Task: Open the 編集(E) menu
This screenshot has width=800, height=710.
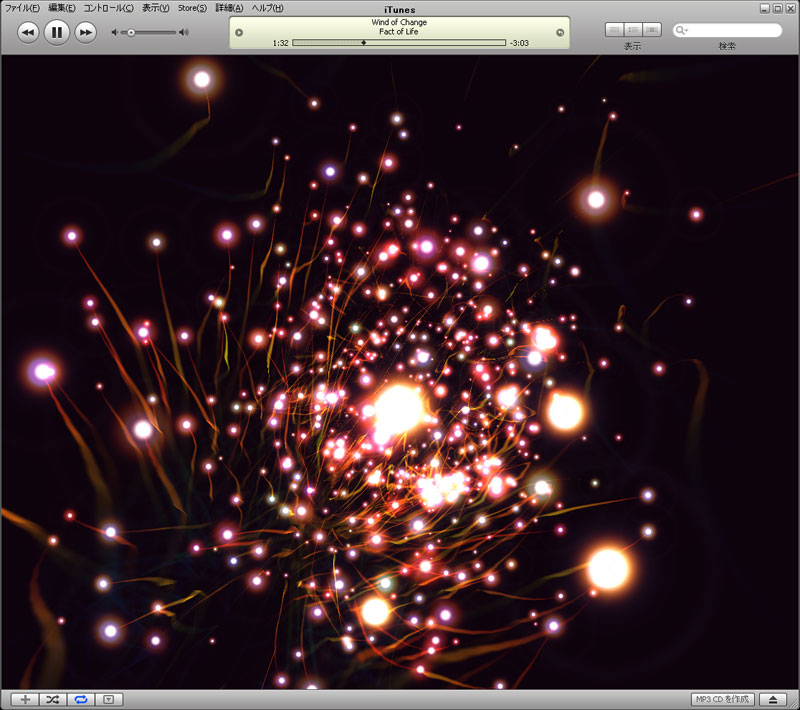Action: [x=62, y=8]
